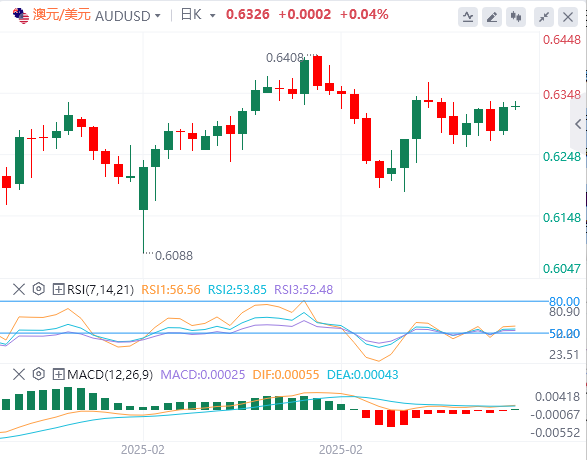
Task: Select the drawing pencil tool
Action: tap(492, 17)
